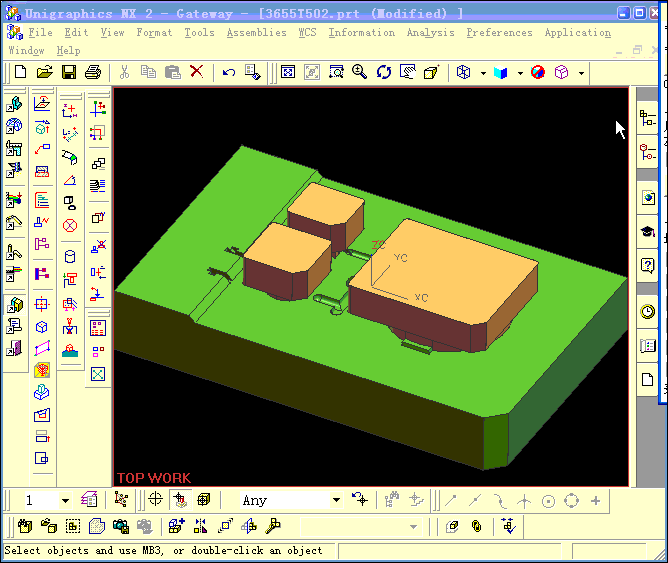Expand the 'Any' selection filter dropdown
The height and width of the screenshot is (563, 668).
click(336, 500)
